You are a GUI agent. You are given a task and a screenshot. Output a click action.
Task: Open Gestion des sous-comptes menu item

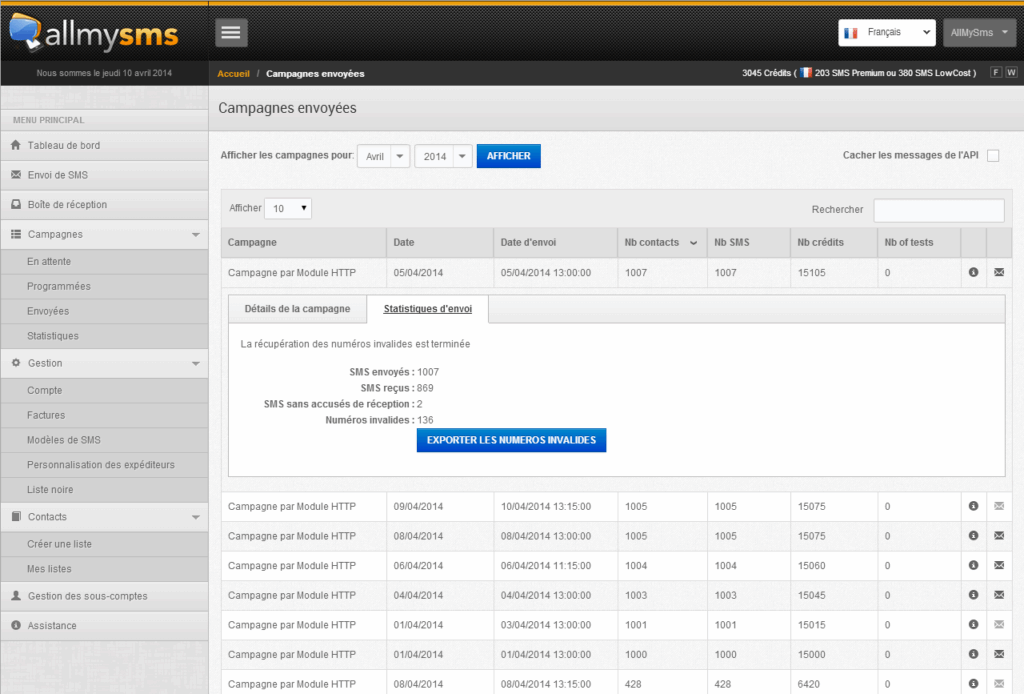104,596
